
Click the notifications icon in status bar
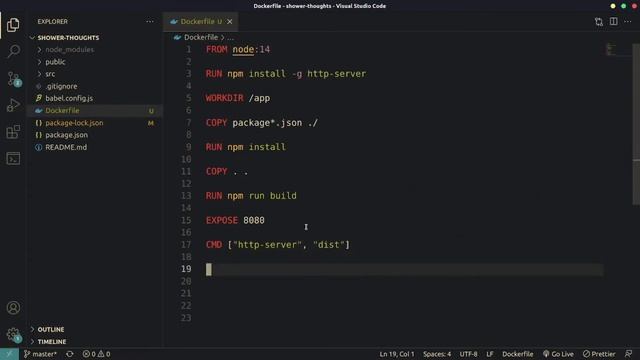(x=629, y=354)
